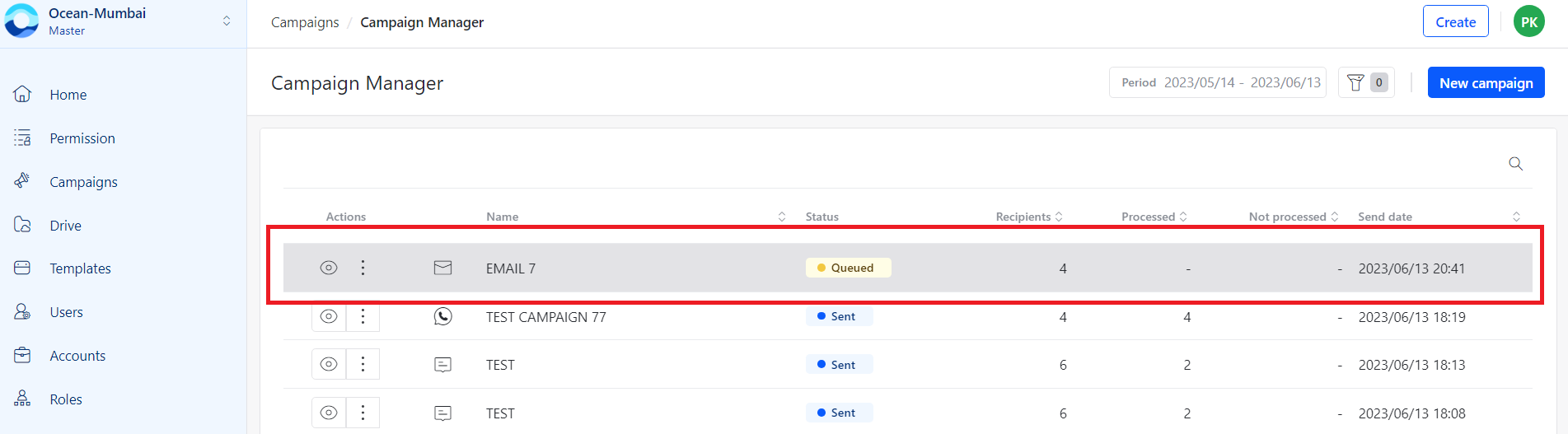Click send date 2023/06/13 18:08
The width and height of the screenshot is (1568, 434).
1411,413
